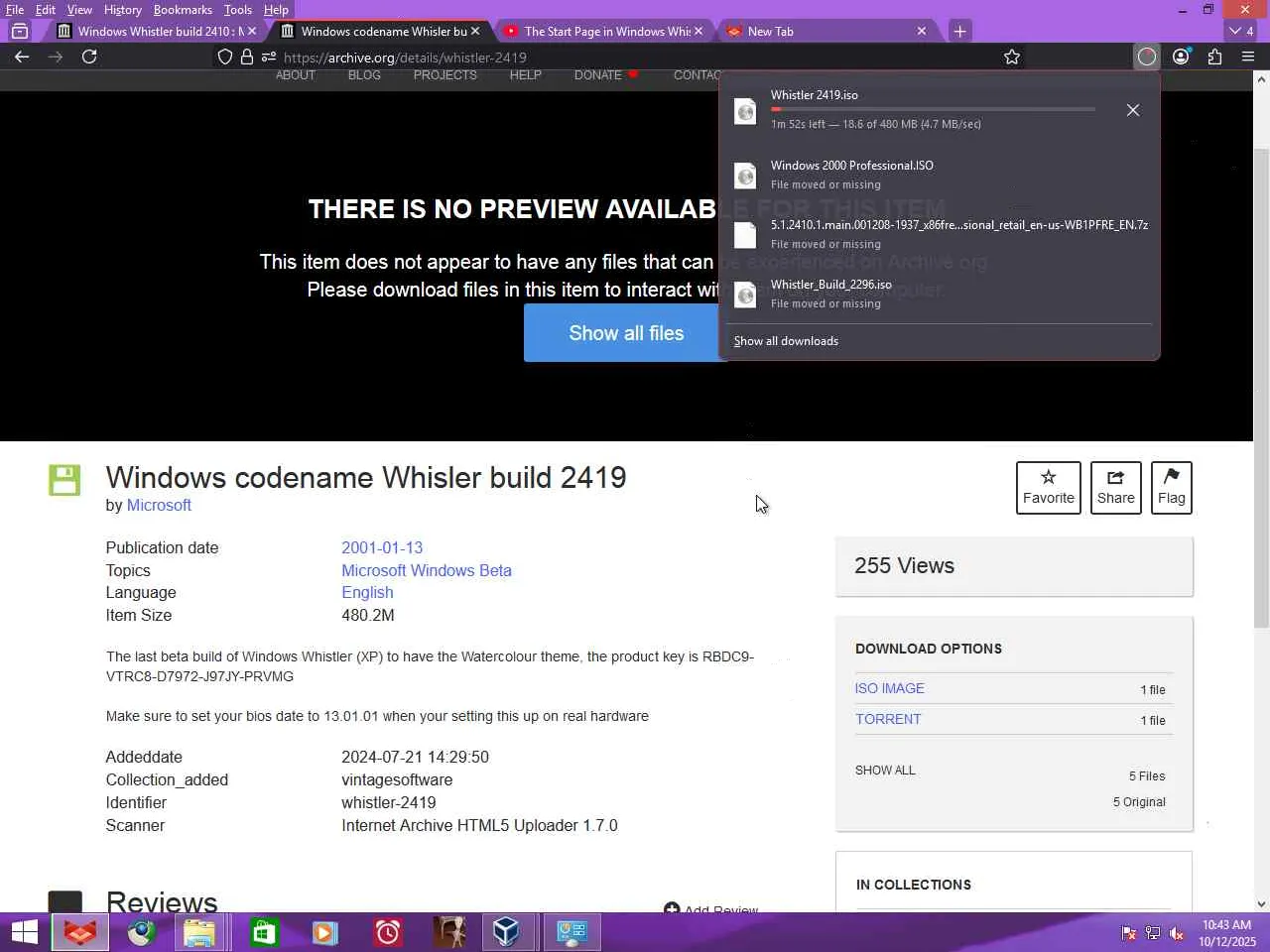The height and width of the screenshot is (952, 1270).
Task: Click SHOW ALL download options
Action: tap(885, 771)
